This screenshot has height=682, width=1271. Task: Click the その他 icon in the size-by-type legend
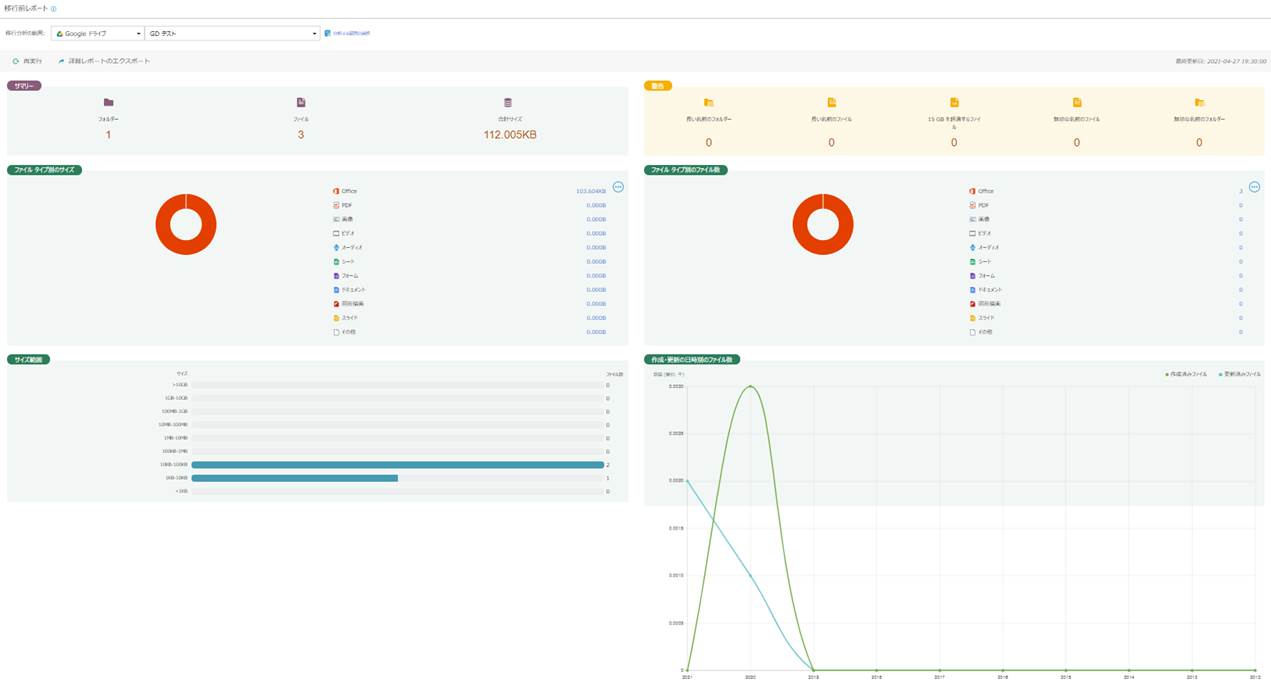click(336, 331)
